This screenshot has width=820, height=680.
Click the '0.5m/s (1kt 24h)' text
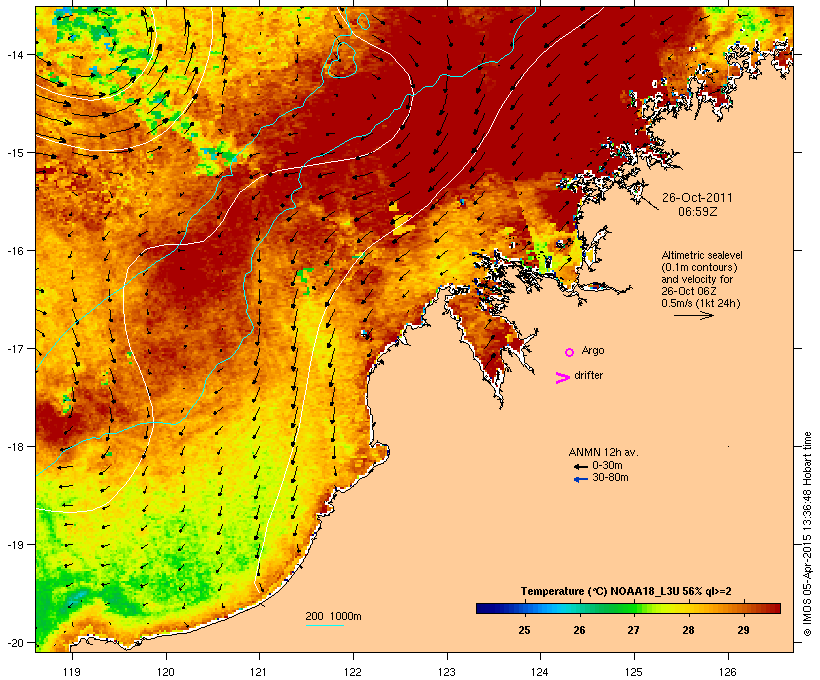701,303
